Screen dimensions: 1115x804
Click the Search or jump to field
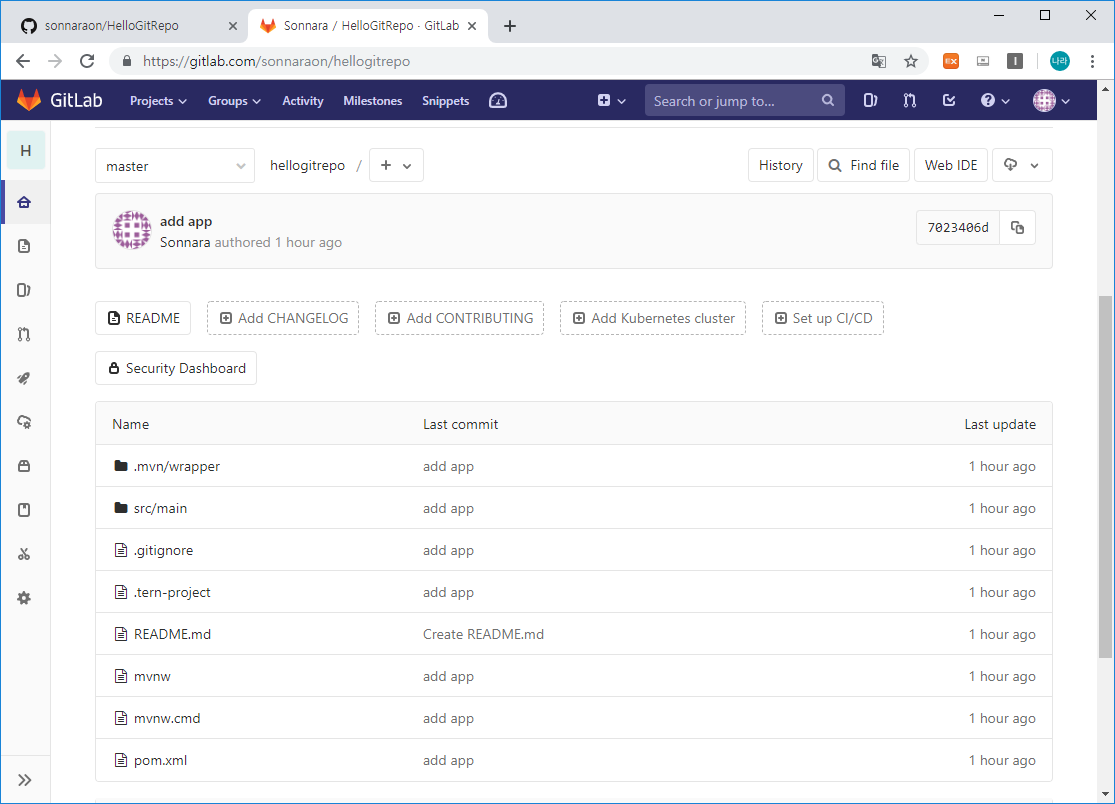[745, 100]
